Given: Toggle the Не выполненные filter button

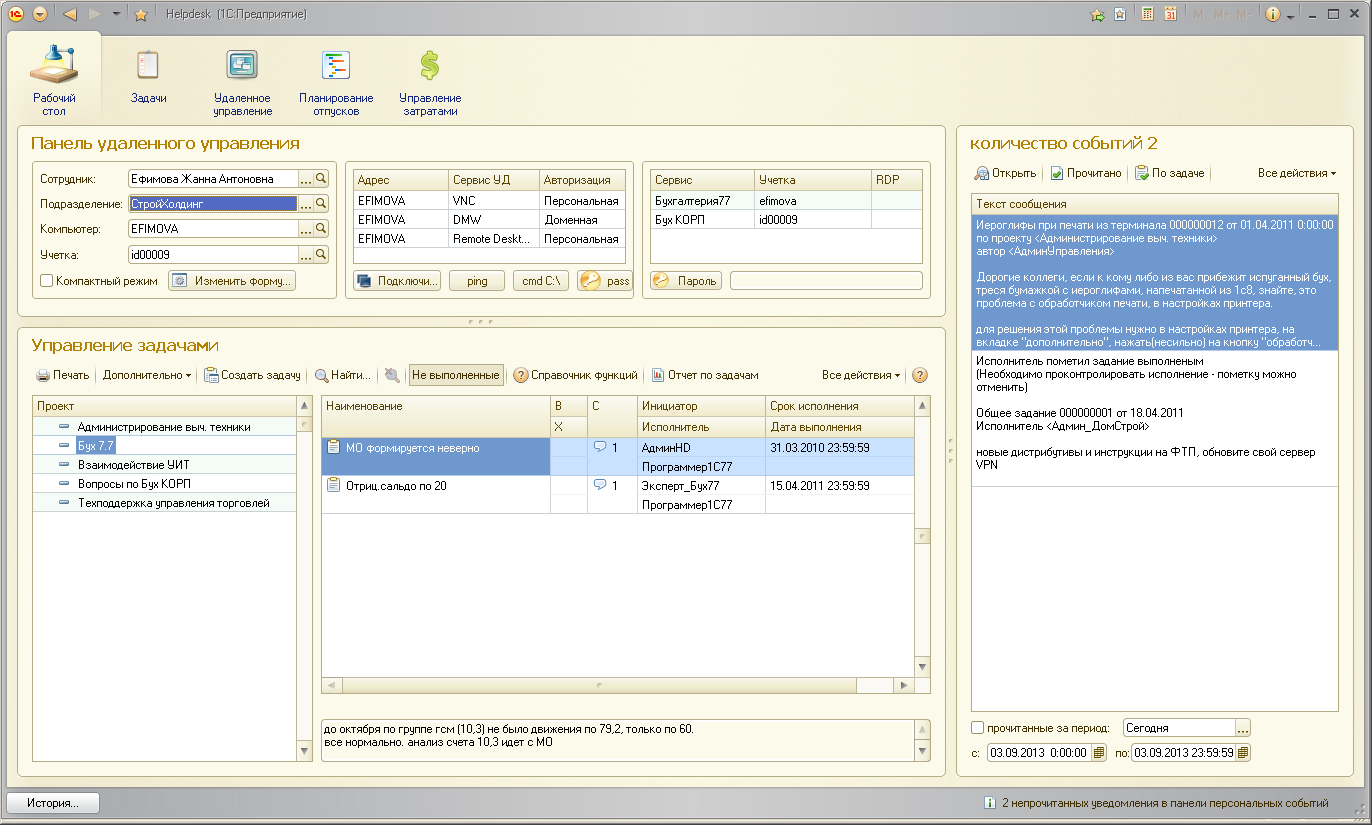Looking at the screenshot, I should [456, 375].
